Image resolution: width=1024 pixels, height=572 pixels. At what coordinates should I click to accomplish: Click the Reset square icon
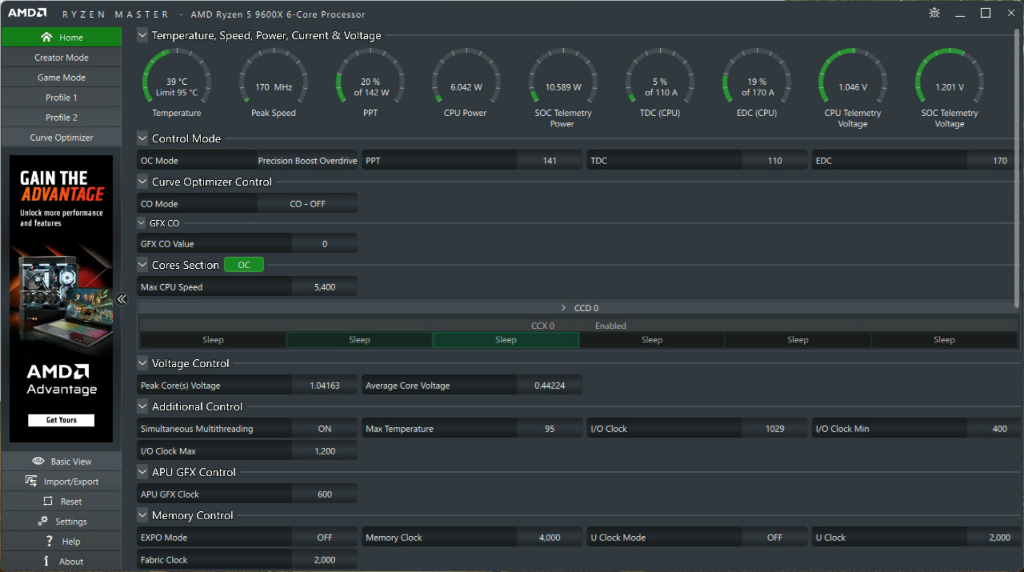[48, 501]
